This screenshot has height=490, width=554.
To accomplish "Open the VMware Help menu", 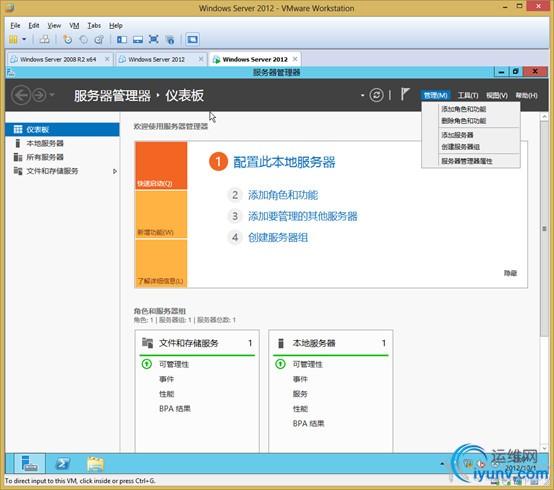I will (116, 25).
